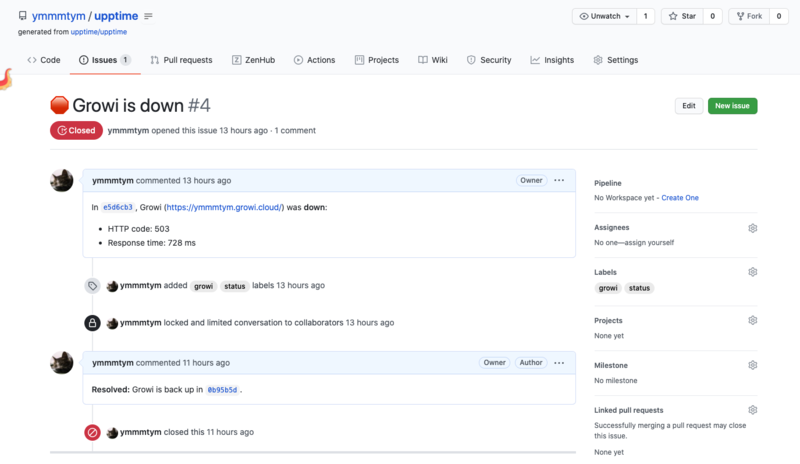Open three-dot menu on the Resolved comment
This screenshot has width=800, height=464.
[x=559, y=363]
